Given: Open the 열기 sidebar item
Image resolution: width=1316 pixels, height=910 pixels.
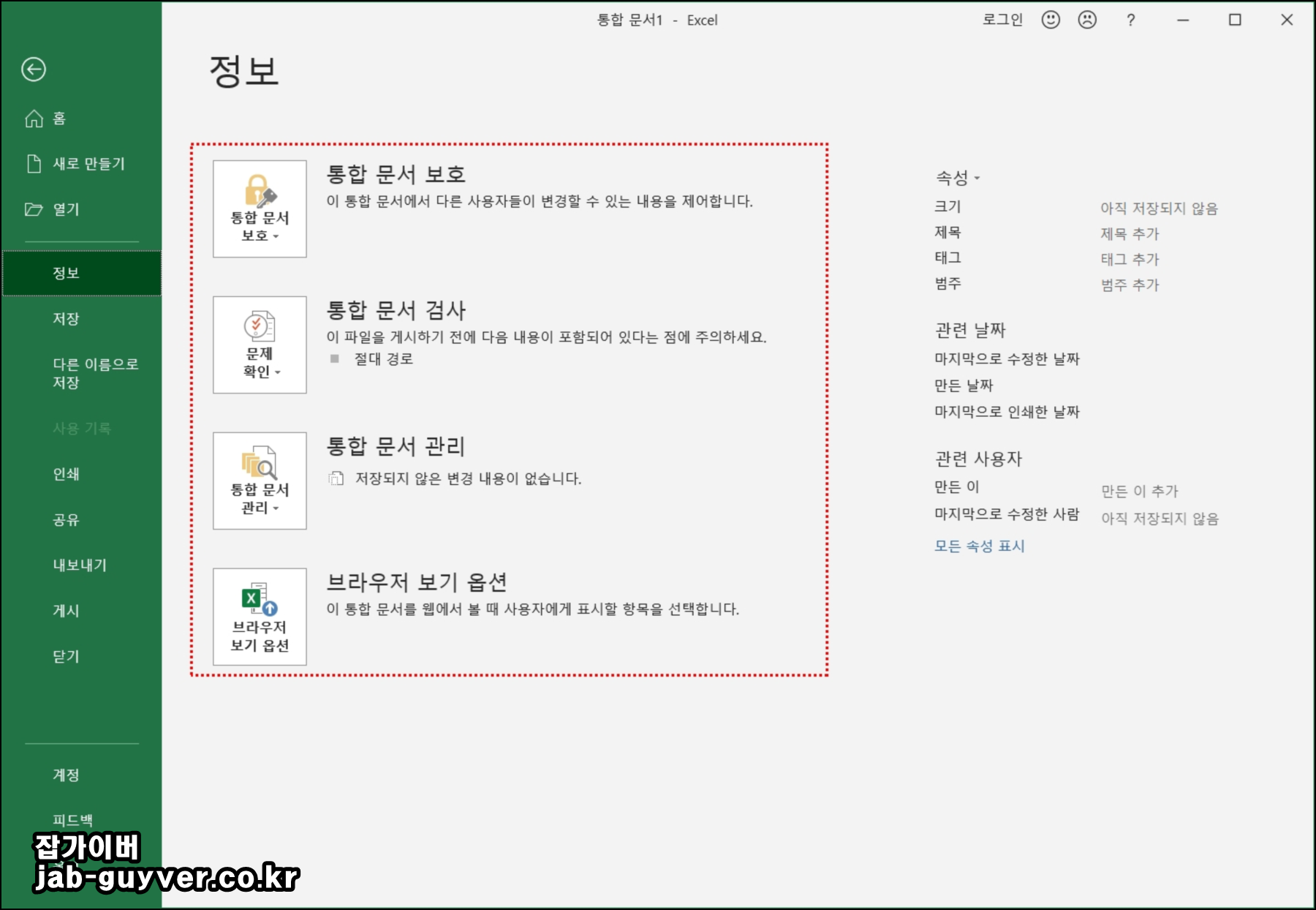Looking at the screenshot, I should 81,209.
